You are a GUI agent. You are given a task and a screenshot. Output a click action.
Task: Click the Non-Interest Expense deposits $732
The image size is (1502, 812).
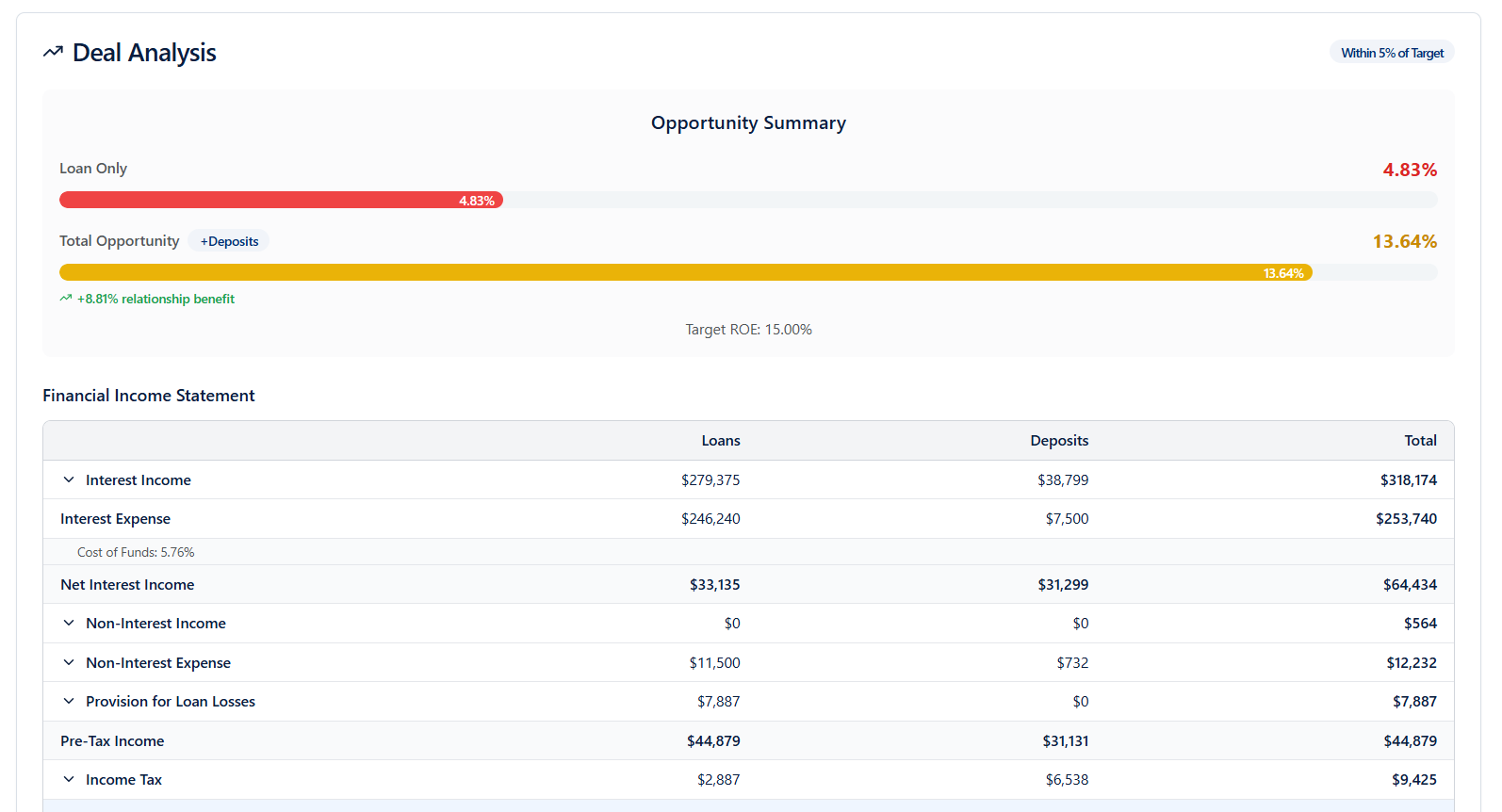click(1072, 663)
